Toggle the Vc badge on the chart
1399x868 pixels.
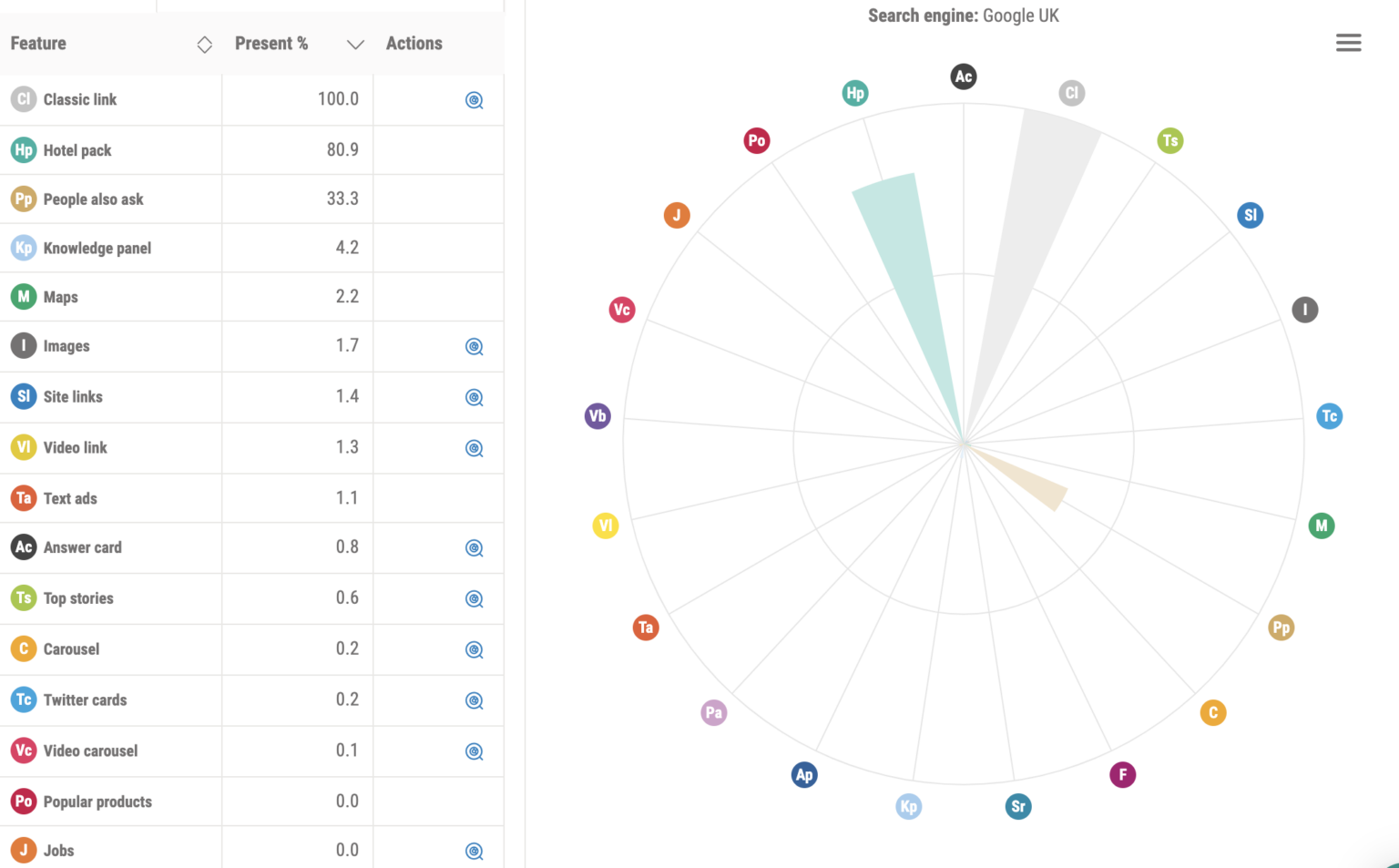(622, 310)
